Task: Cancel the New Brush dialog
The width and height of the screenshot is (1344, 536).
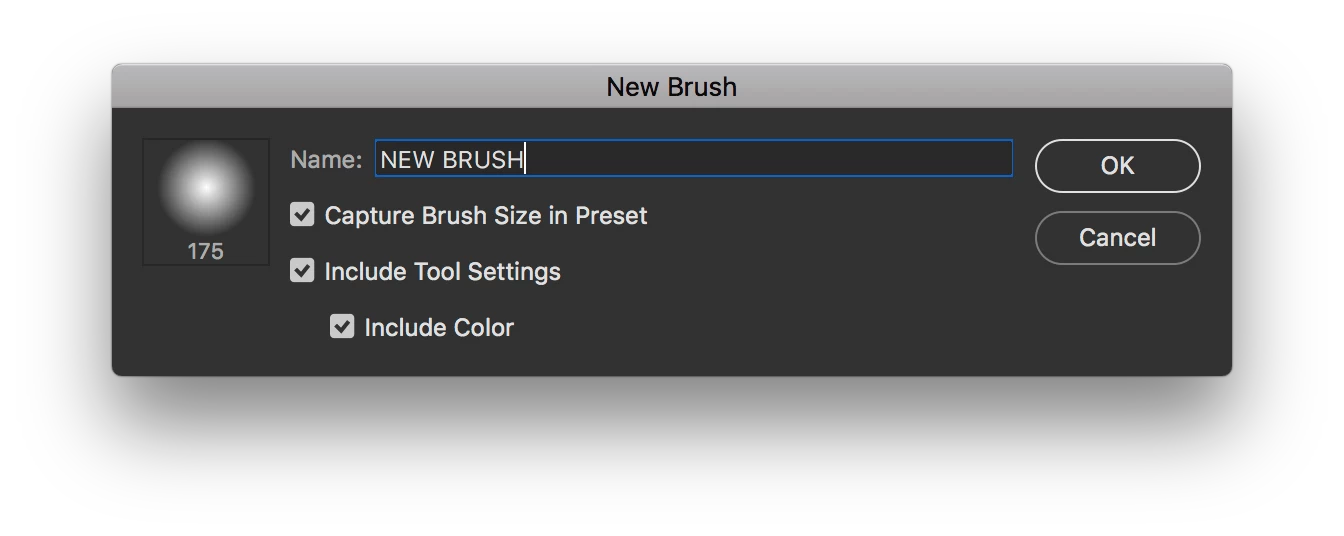Action: click(x=1117, y=238)
